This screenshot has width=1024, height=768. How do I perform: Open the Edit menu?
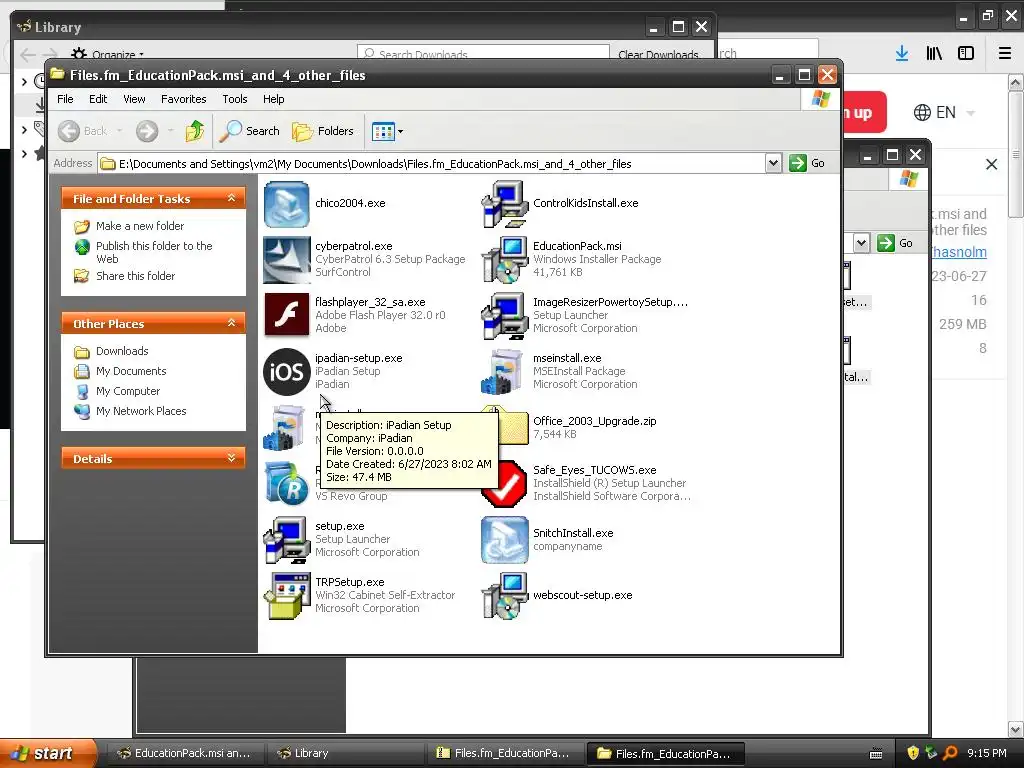[98, 99]
